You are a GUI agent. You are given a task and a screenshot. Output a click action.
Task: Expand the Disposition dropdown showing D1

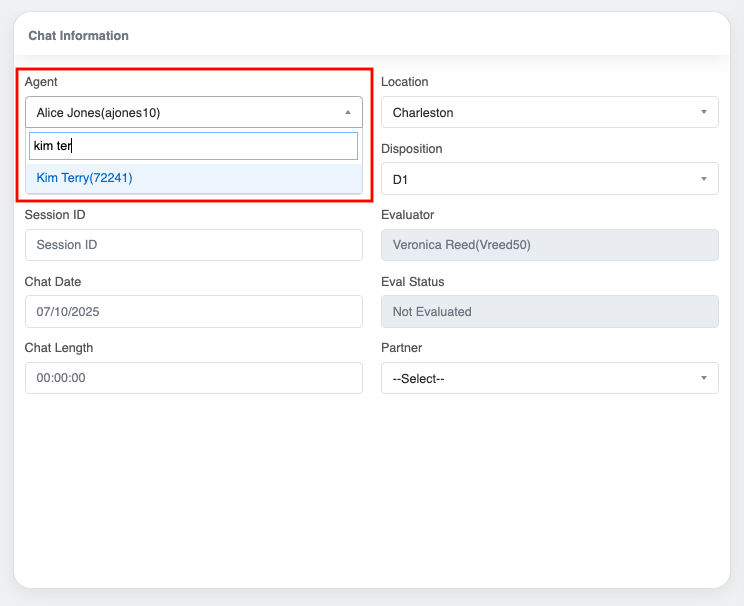pyautogui.click(x=540, y=180)
